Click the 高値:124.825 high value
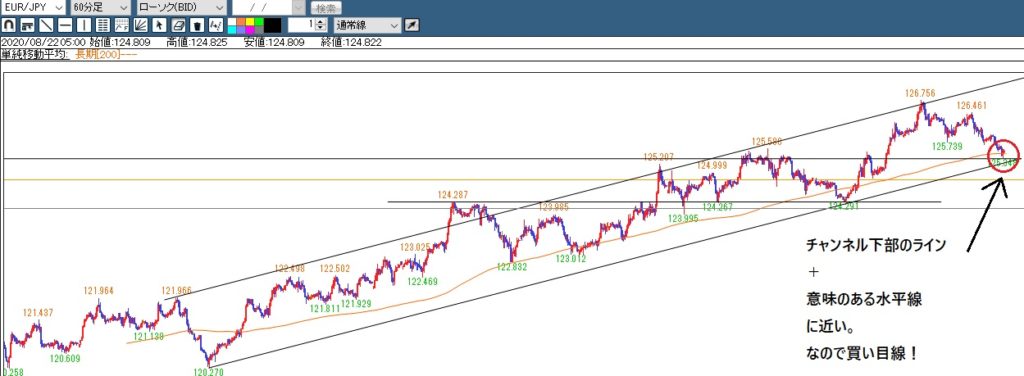 click(x=197, y=43)
